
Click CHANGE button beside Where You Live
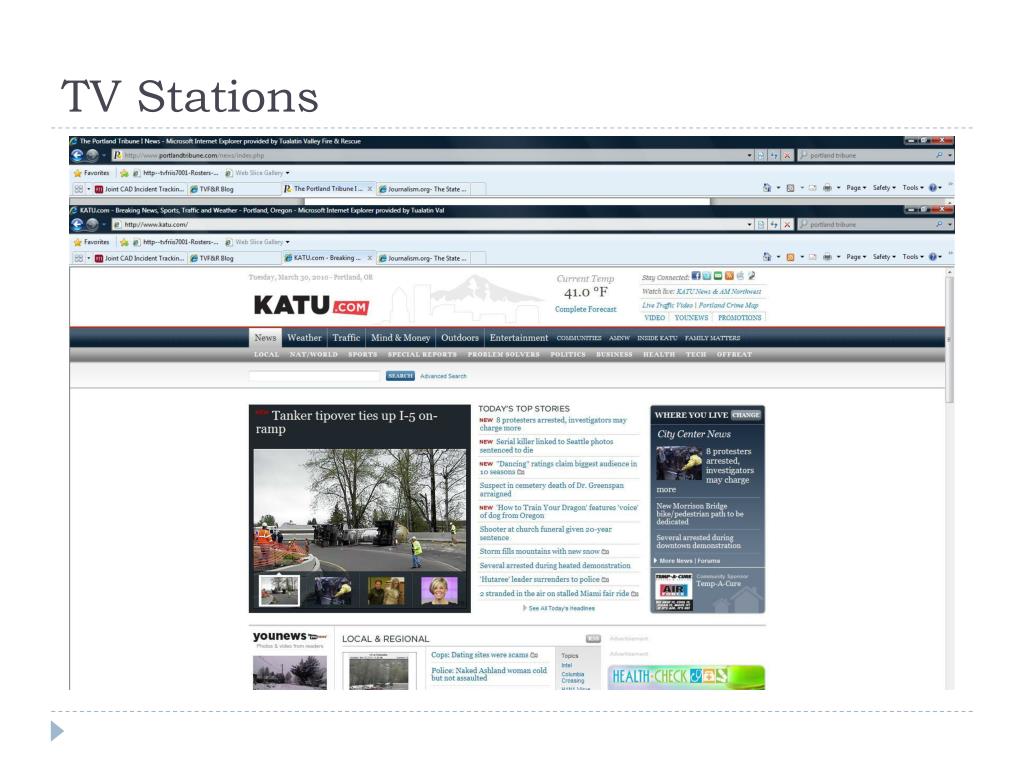coord(746,415)
